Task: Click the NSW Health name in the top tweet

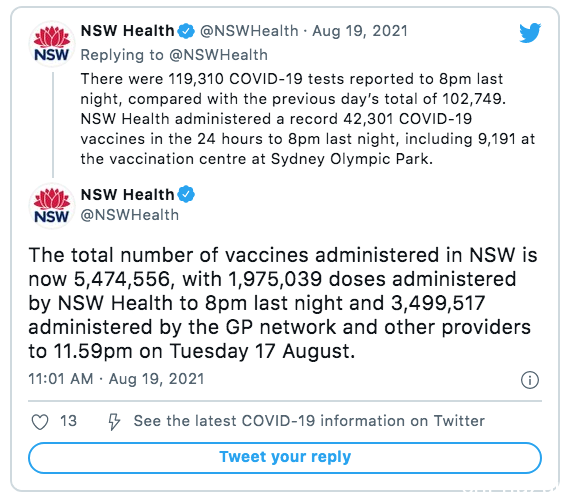Action: click(127, 31)
